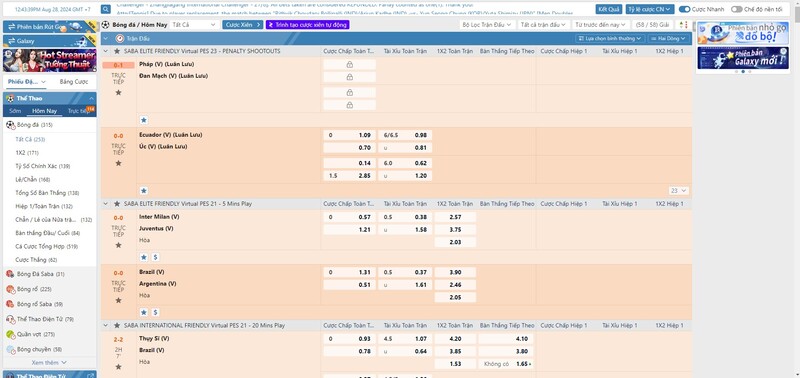Open the Tất cả trận đấu dropdown
The height and width of the screenshot is (378, 800).
click(544, 24)
